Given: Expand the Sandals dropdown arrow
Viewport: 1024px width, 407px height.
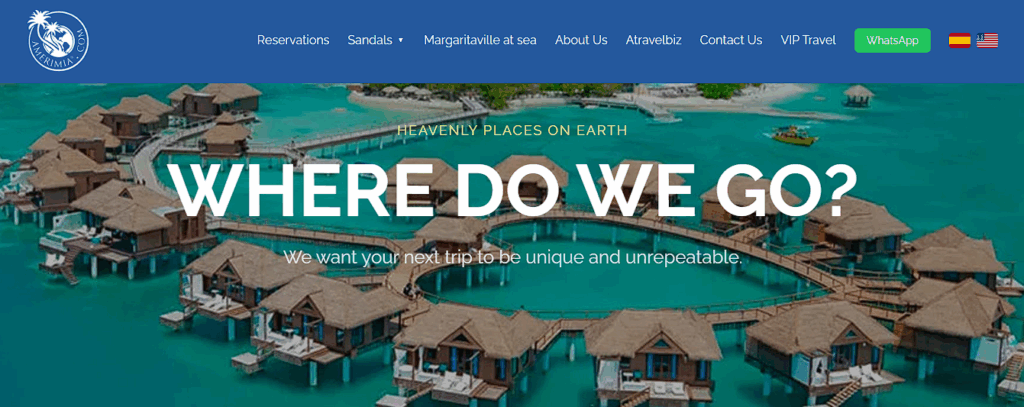Looking at the screenshot, I should (400, 41).
